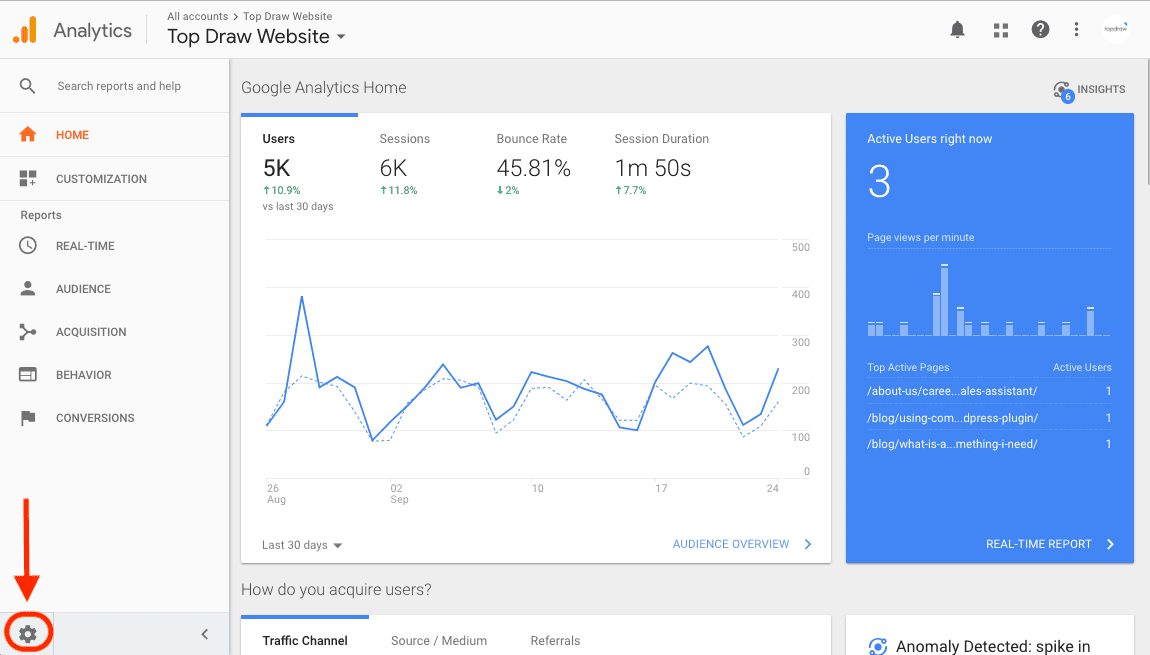The image size is (1150, 655).
Task: Click the AUDIENCE OVERVIEW link
Action: click(730, 544)
